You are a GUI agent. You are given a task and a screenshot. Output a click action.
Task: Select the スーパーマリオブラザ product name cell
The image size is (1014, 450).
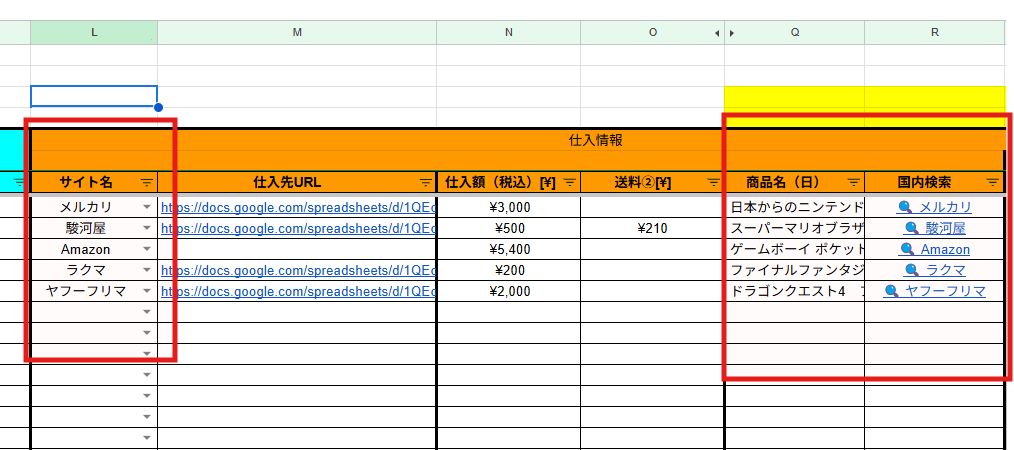coord(795,228)
